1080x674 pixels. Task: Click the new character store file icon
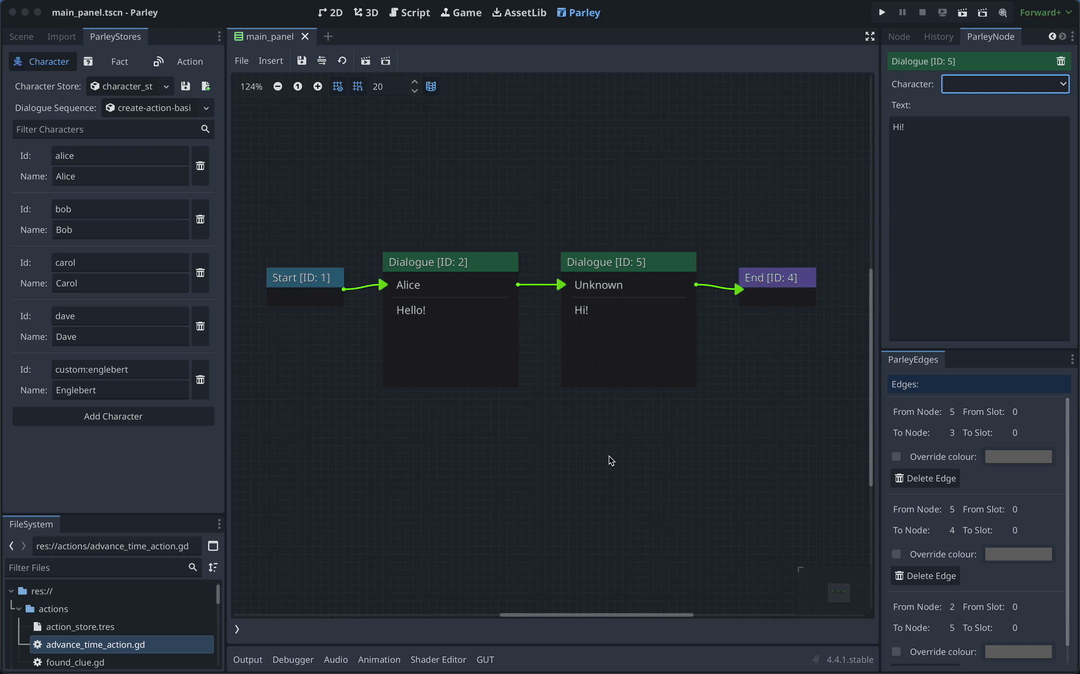tap(206, 87)
